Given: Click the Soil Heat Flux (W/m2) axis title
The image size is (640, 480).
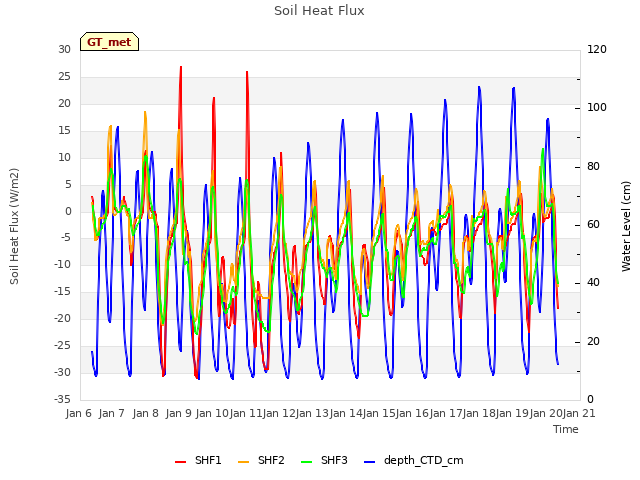Looking at the screenshot, I should click(14, 226).
